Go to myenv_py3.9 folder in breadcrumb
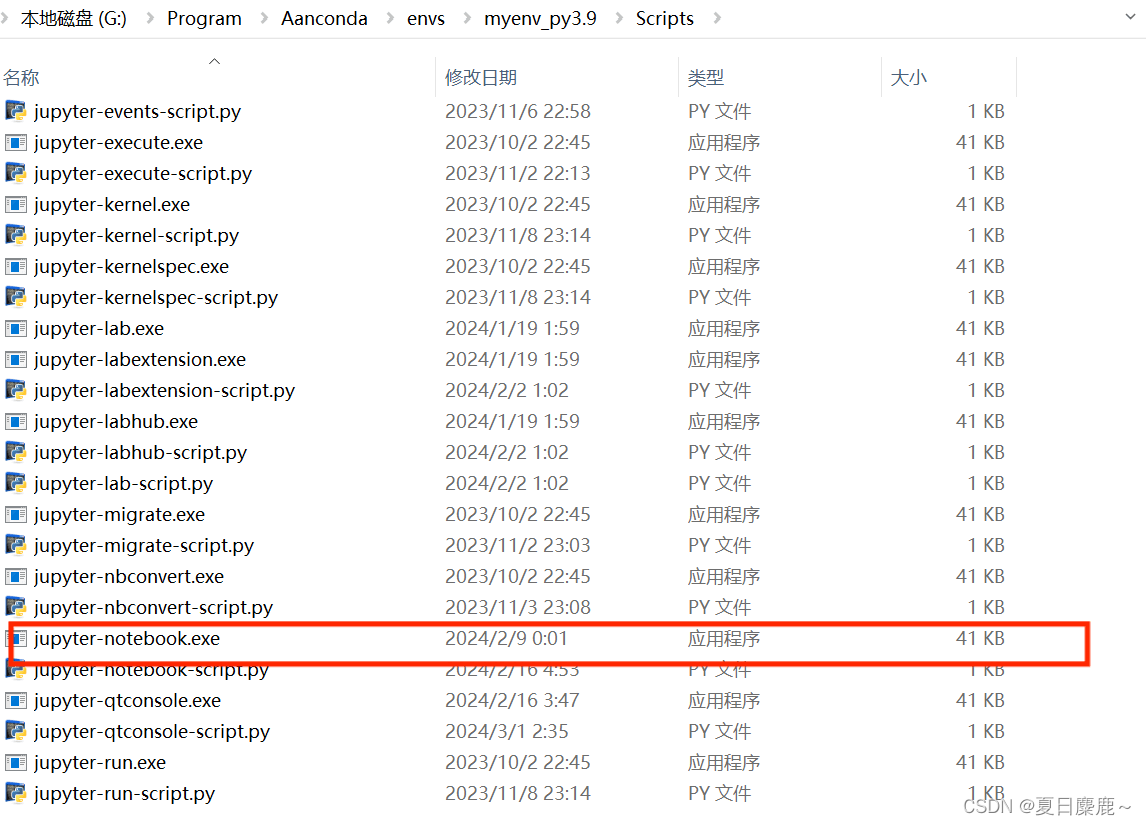 (x=540, y=18)
